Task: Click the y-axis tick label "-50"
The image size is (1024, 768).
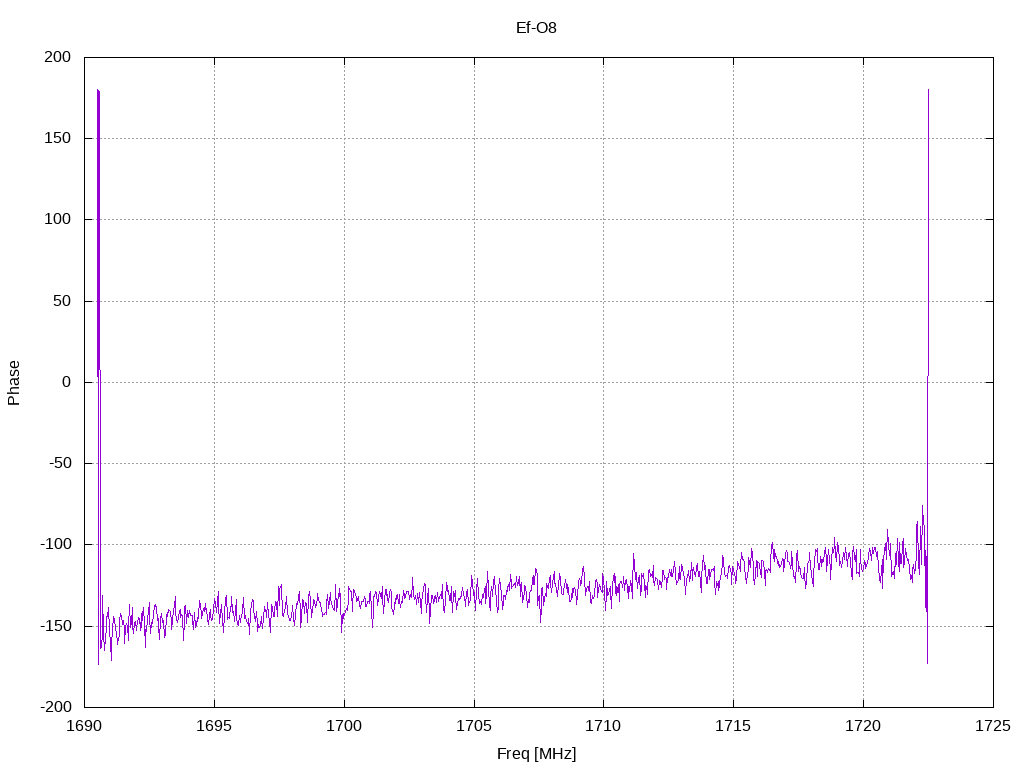Action: (x=60, y=464)
